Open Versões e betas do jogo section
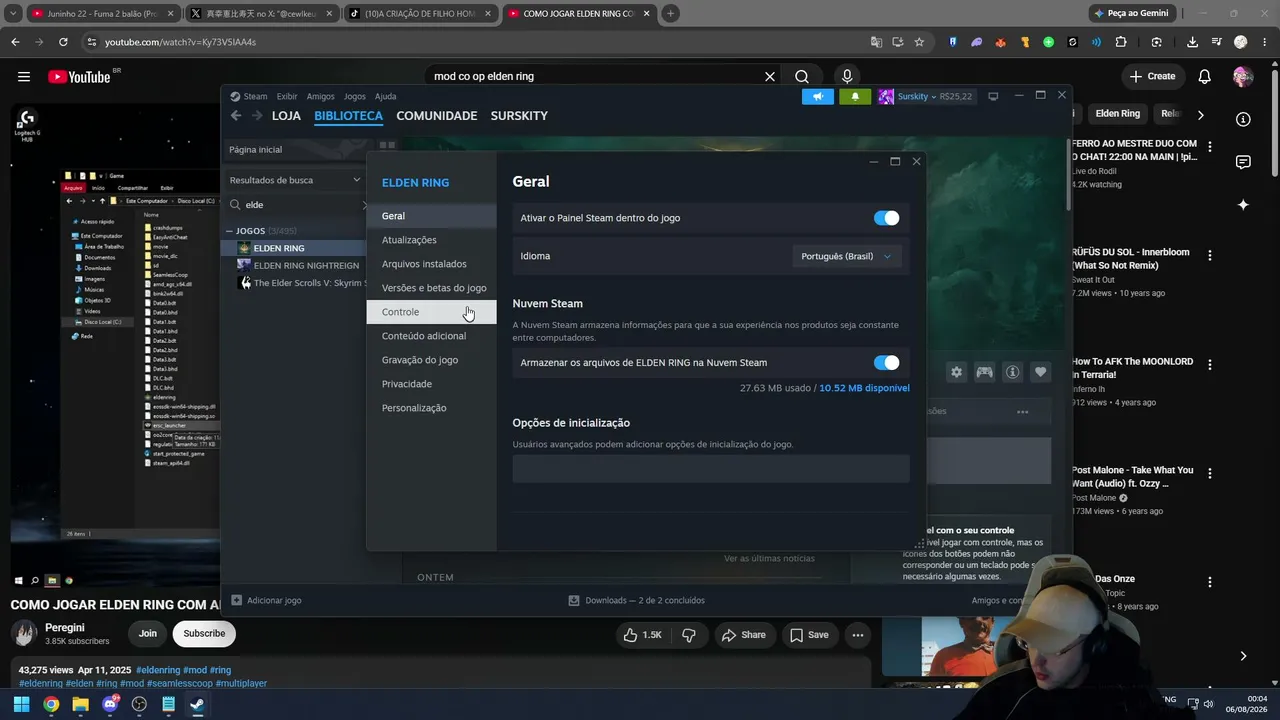The height and width of the screenshot is (720, 1280). coord(431,288)
